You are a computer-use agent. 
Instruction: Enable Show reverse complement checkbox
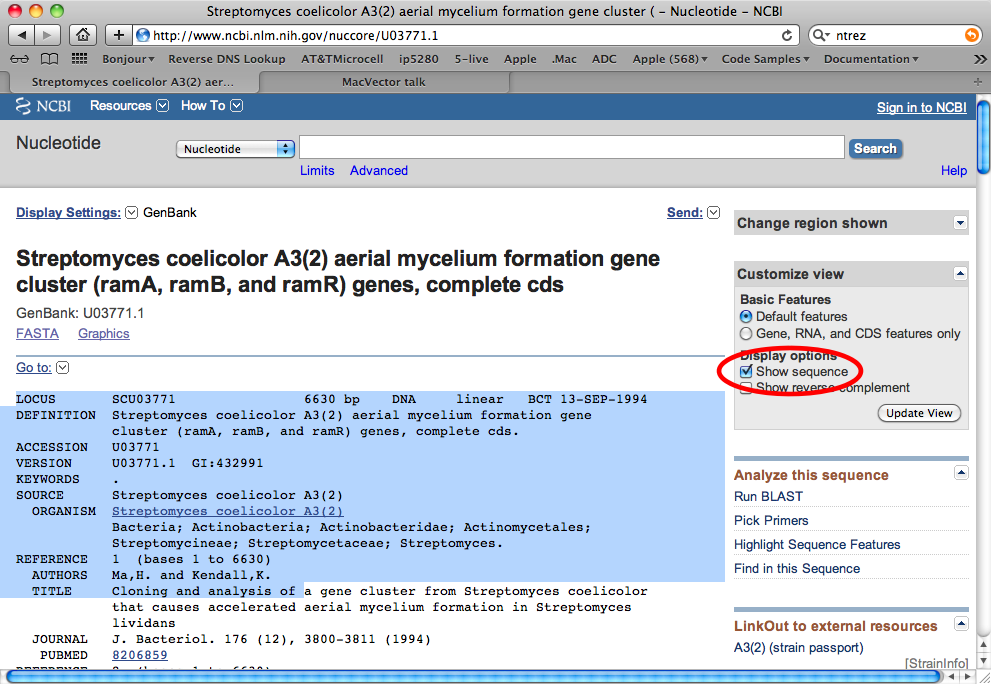[x=746, y=388]
